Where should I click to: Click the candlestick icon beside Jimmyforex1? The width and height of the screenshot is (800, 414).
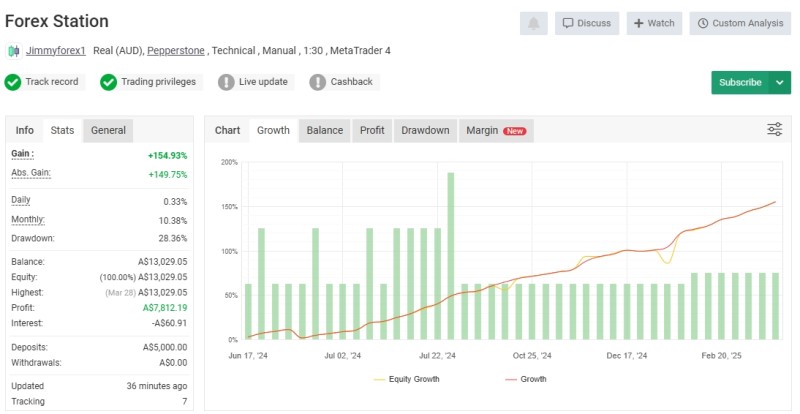tap(14, 50)
